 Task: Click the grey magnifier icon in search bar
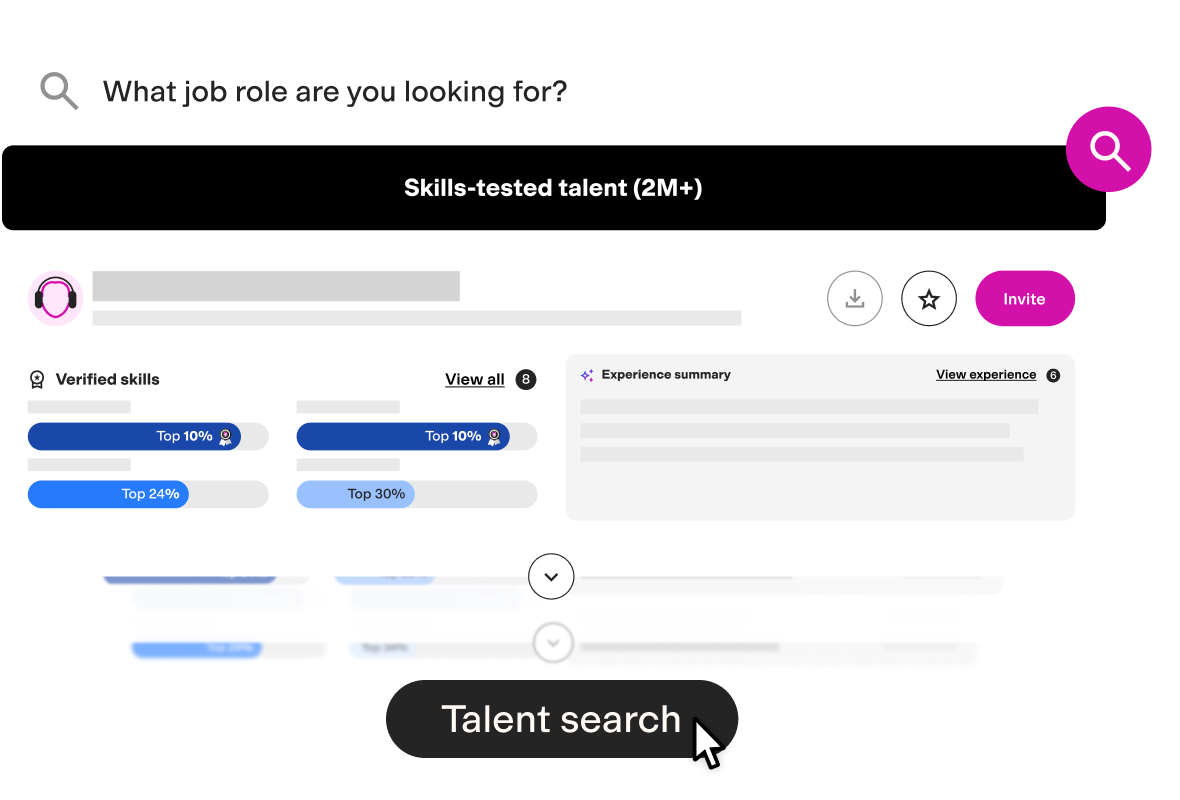click(x=59, y=91)
